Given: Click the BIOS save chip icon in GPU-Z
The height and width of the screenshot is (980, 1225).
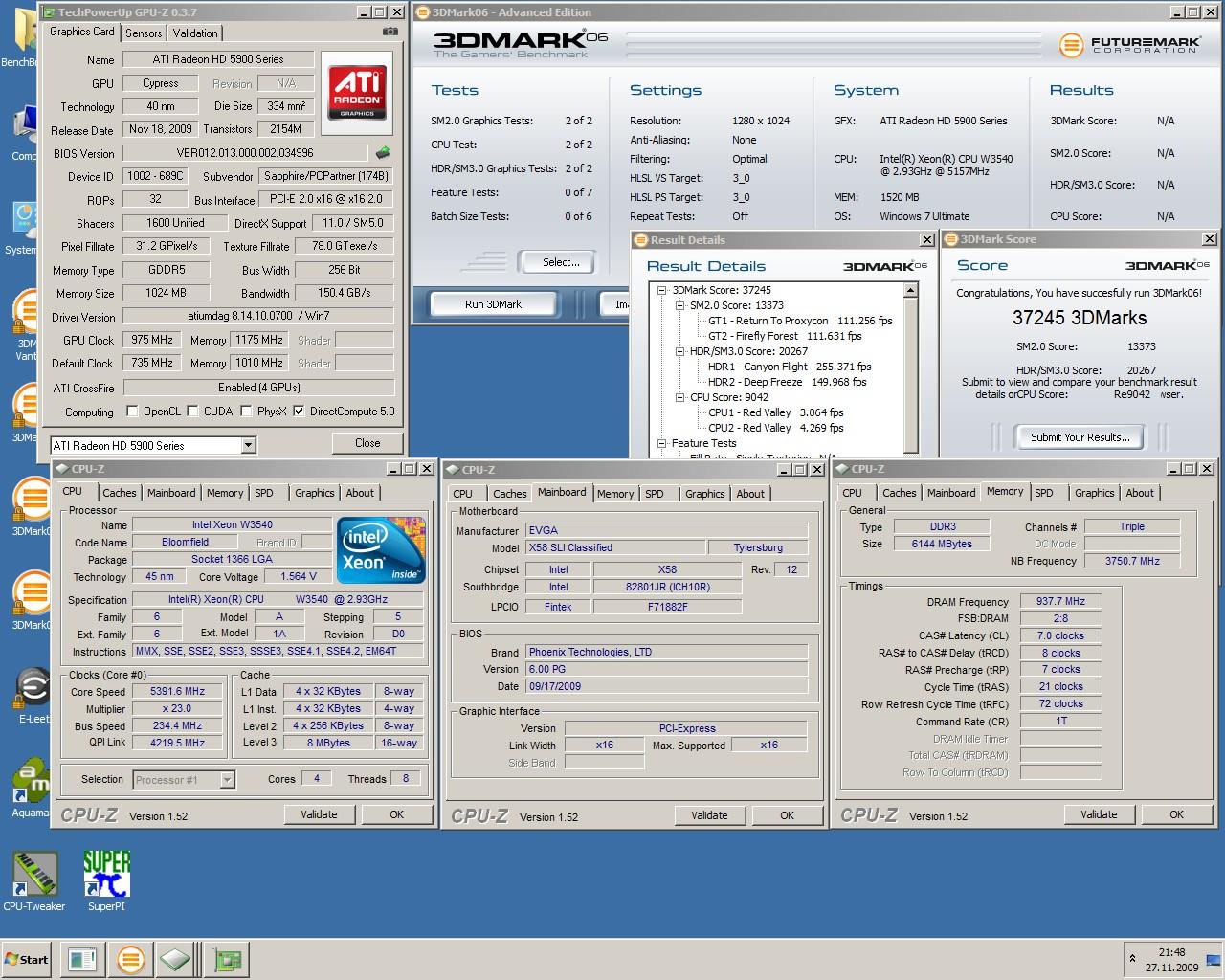Looking at the screenshot, I should [x=383, y=153].
